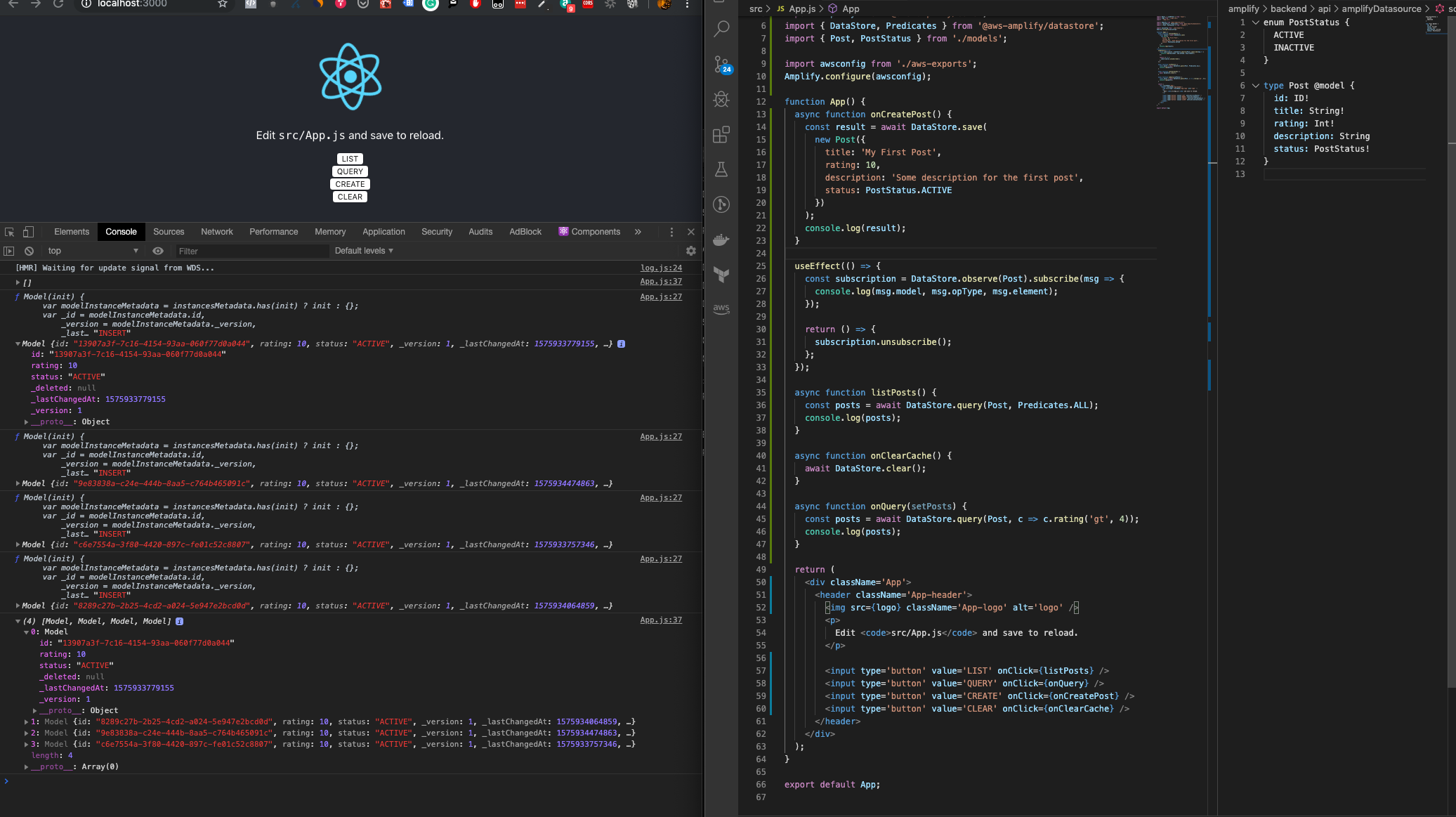Expand Model 8289c27b log entry

point(18,606)
